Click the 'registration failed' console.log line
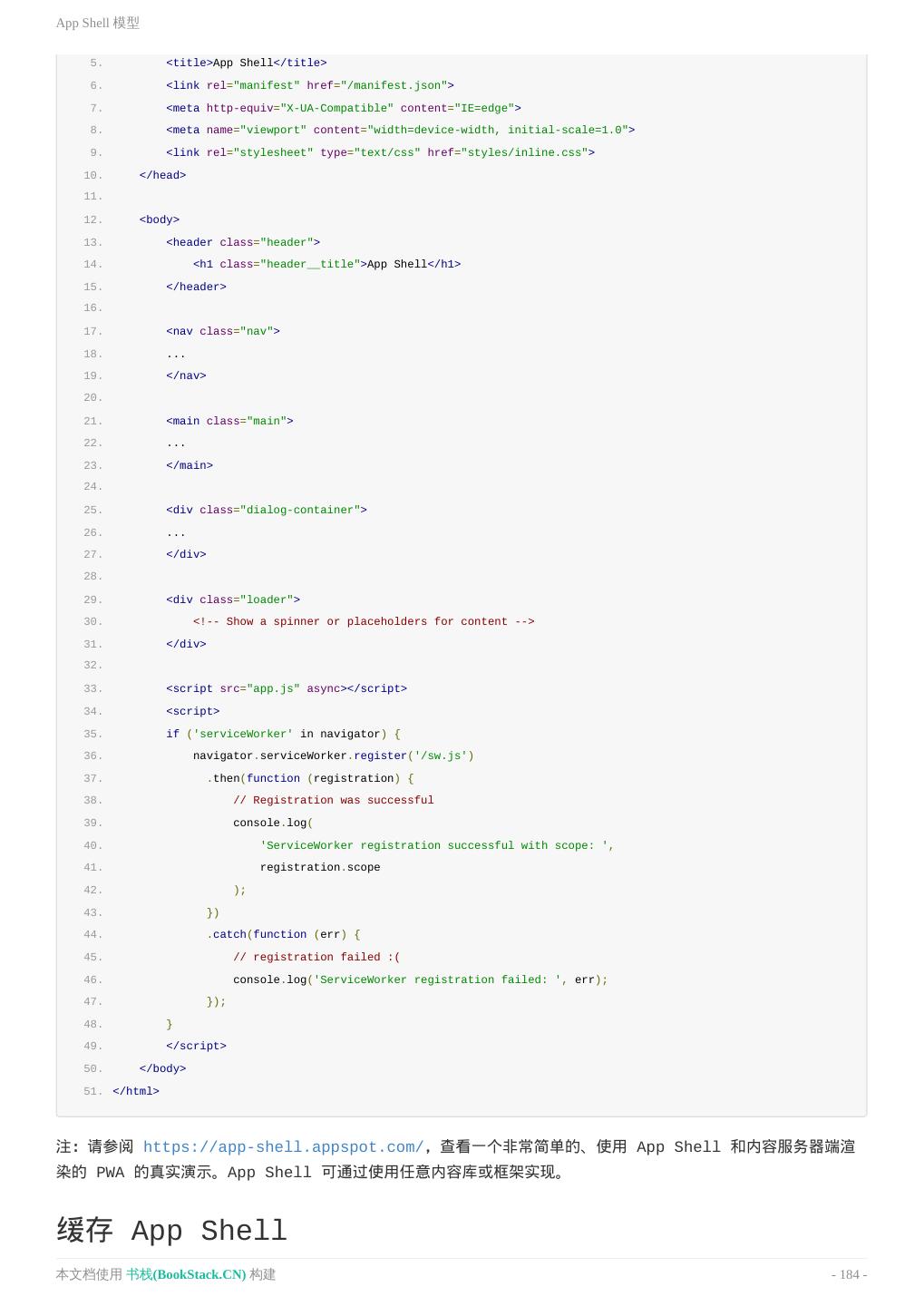Viewport: 924px width, 1306px height. [x=420, y=979]
